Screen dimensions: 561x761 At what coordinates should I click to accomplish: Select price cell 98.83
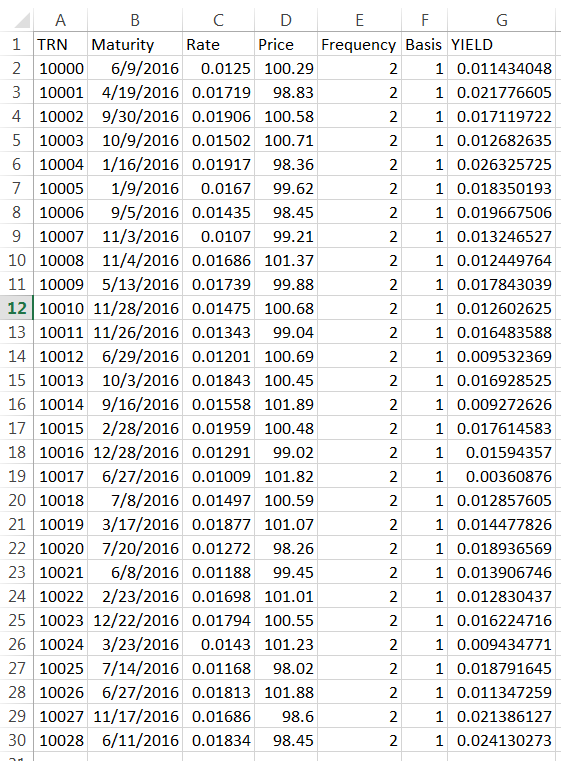[x=286, y=92]
